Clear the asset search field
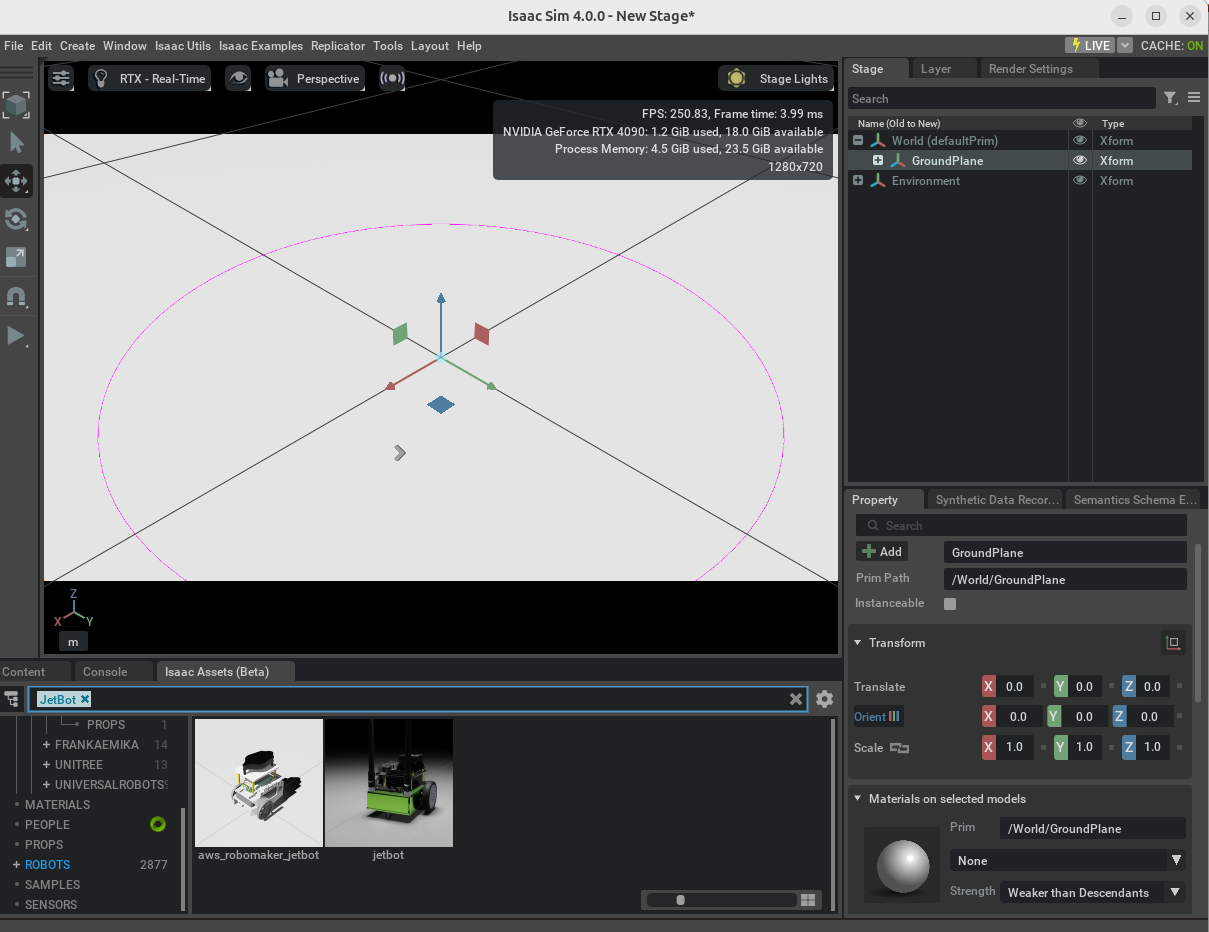 pyautogui.click(x=796, y=699)
